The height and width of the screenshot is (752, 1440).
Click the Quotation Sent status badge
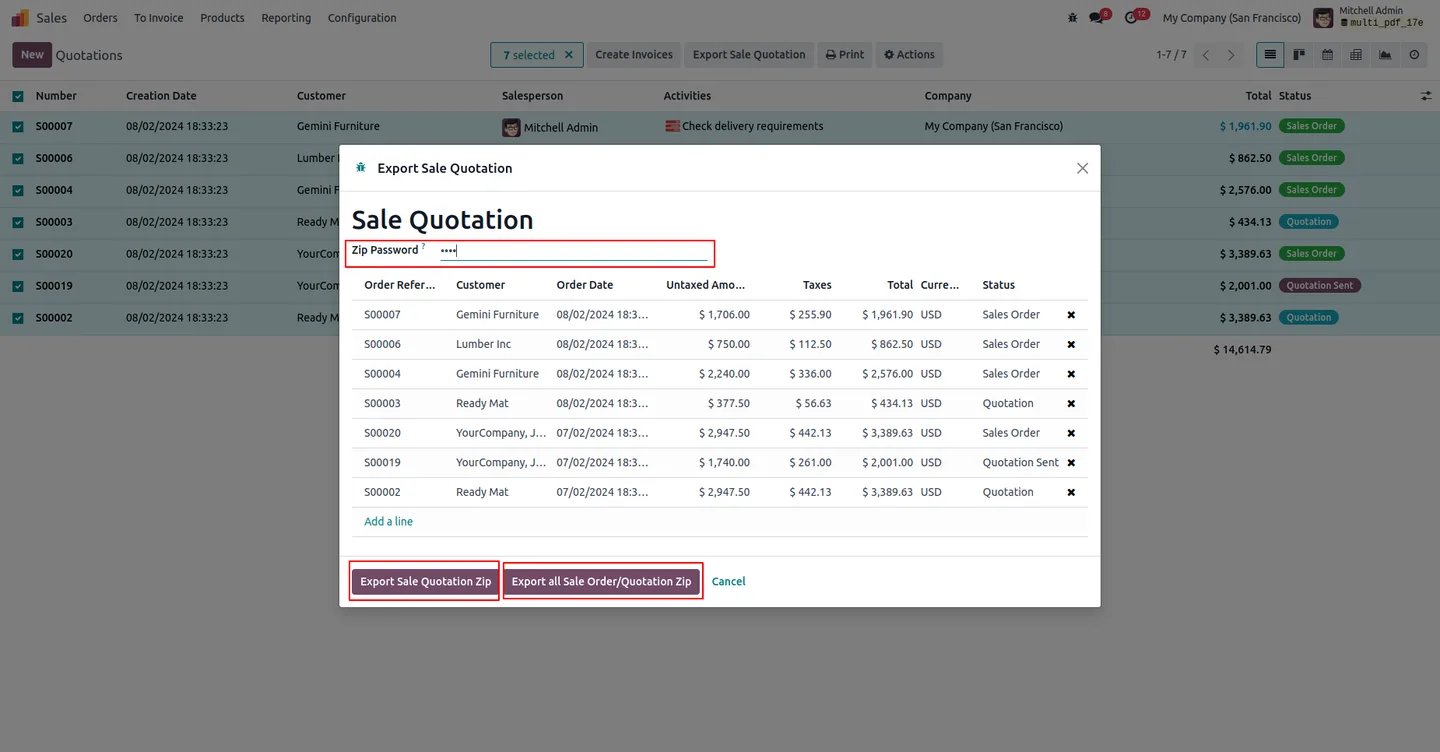pos(1320,286)
